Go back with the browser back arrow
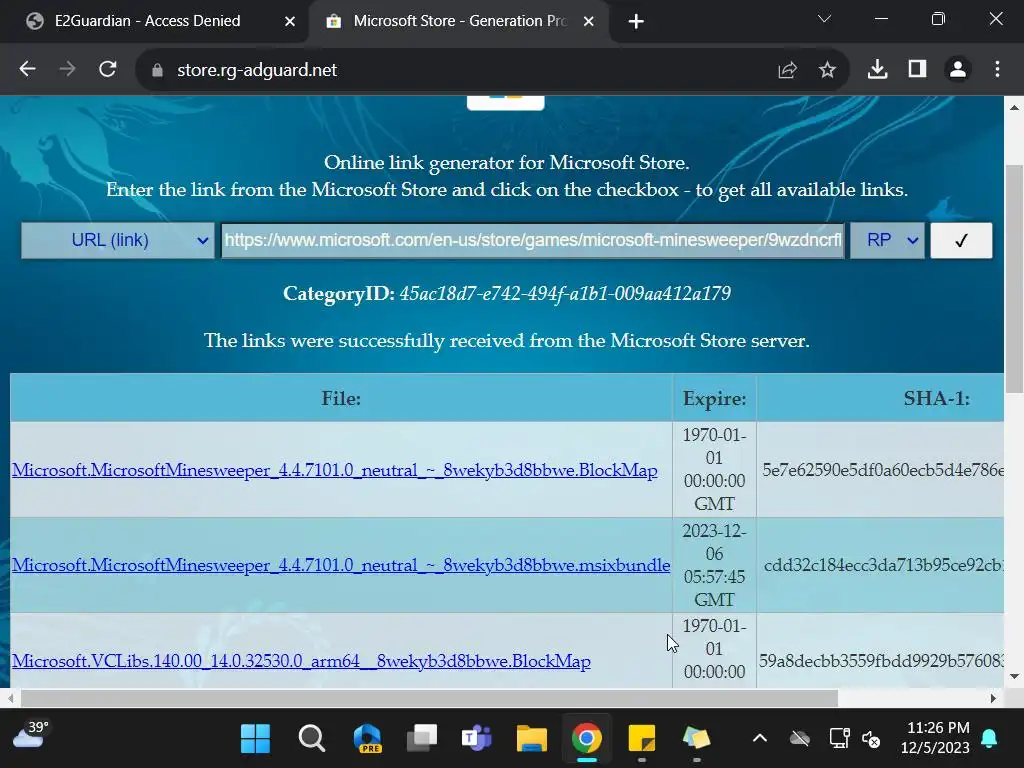Viewport: 1024px width, 768px height. tap(27, 69)
